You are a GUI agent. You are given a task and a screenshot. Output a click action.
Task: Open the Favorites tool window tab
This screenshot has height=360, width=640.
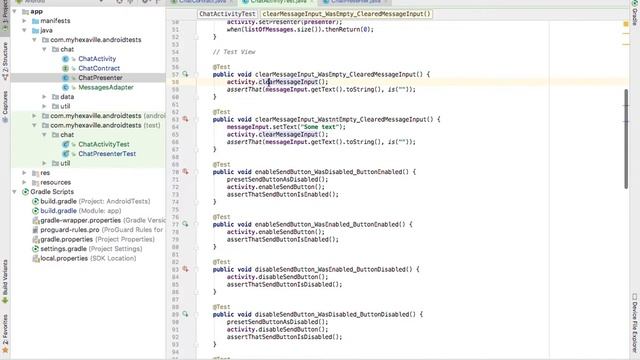click(5, 334)
